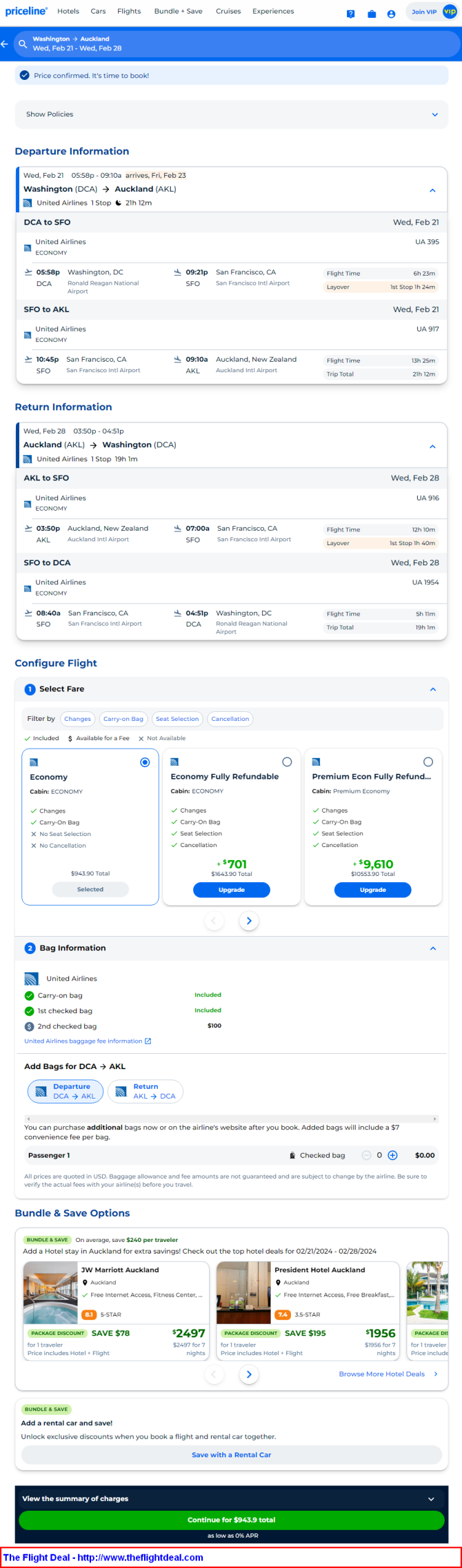Viewport: 462px width, 1568px height.
Task: Click the duration clock icon beside 21h 12m
Action: [118, 203]
